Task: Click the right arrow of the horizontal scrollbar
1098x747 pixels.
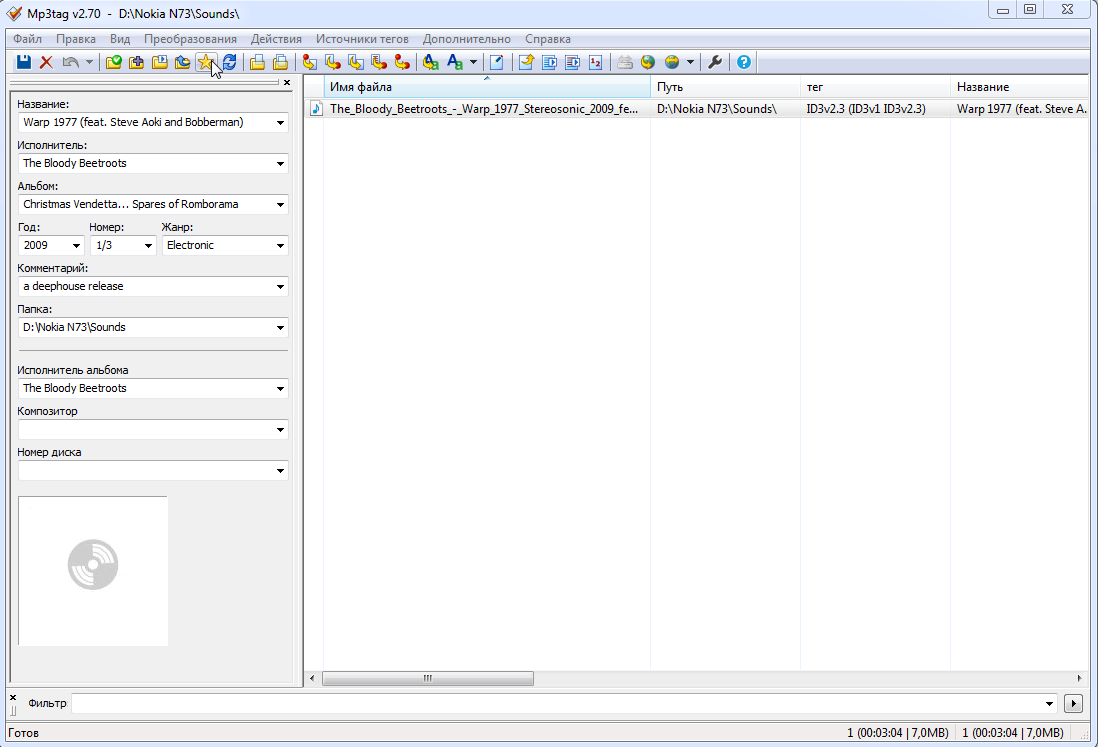Action: pyautogui.click(x=1079, y=678)
